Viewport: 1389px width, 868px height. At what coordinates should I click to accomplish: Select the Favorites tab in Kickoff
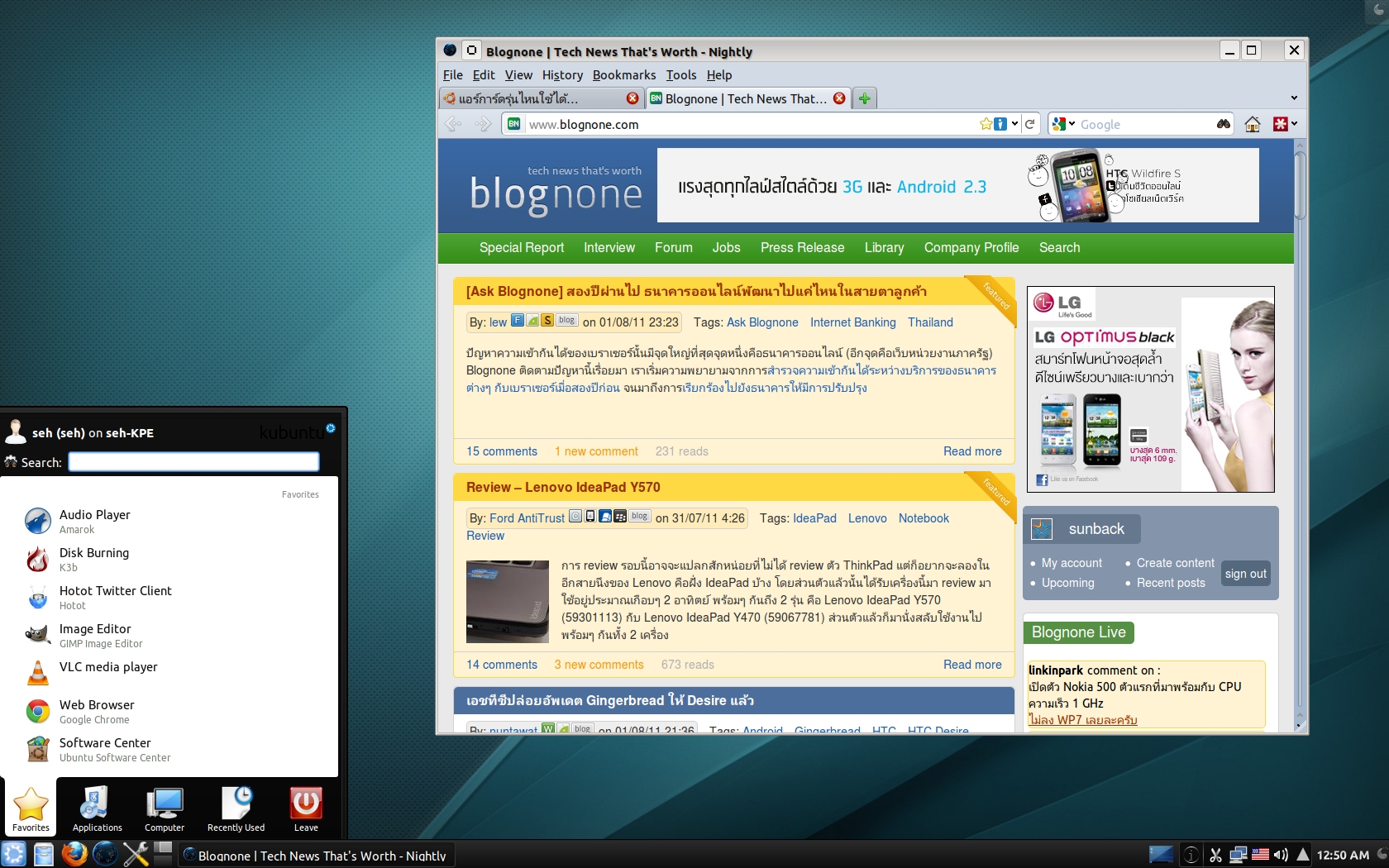31,808
